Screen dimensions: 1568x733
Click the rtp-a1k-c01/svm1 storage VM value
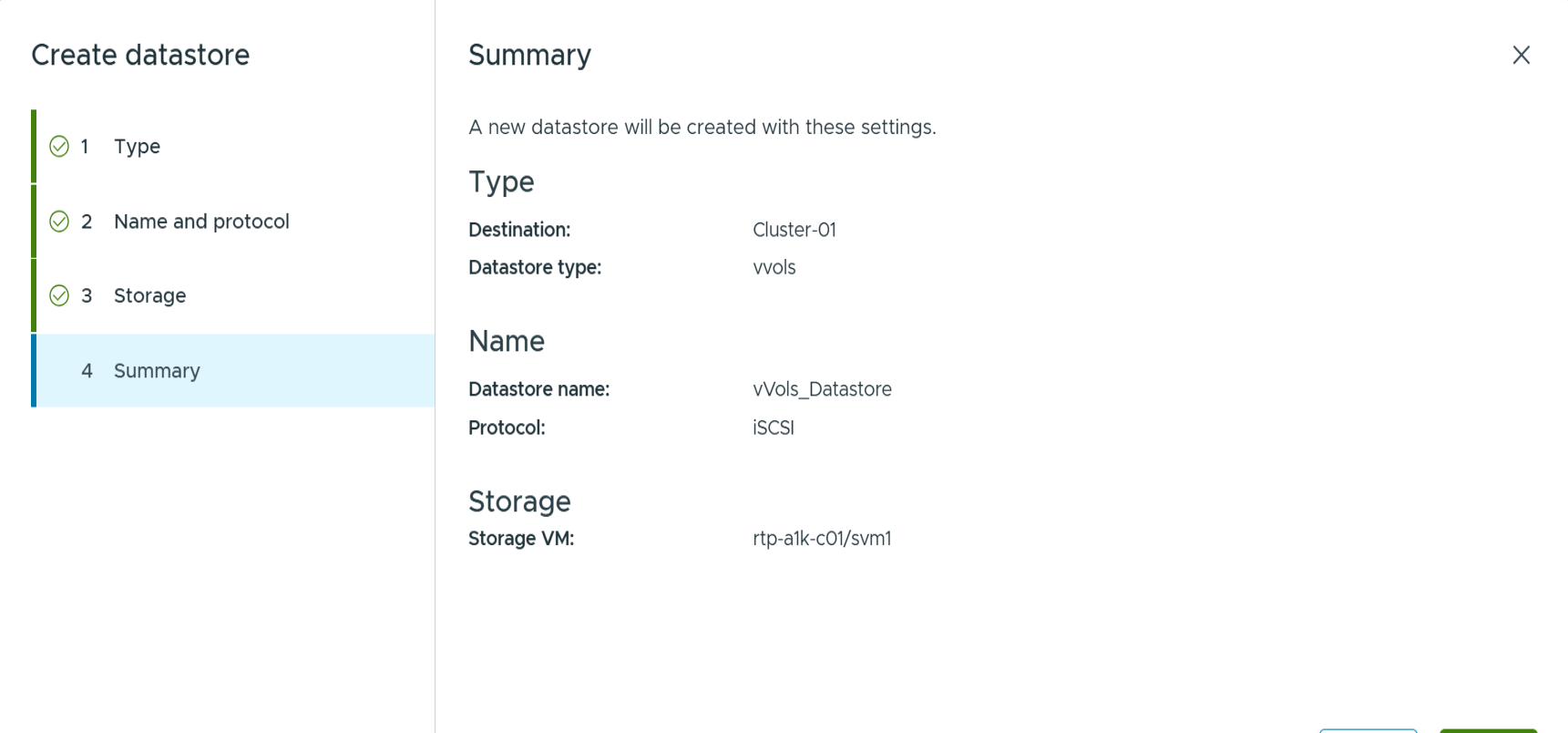tap(821, 539)
